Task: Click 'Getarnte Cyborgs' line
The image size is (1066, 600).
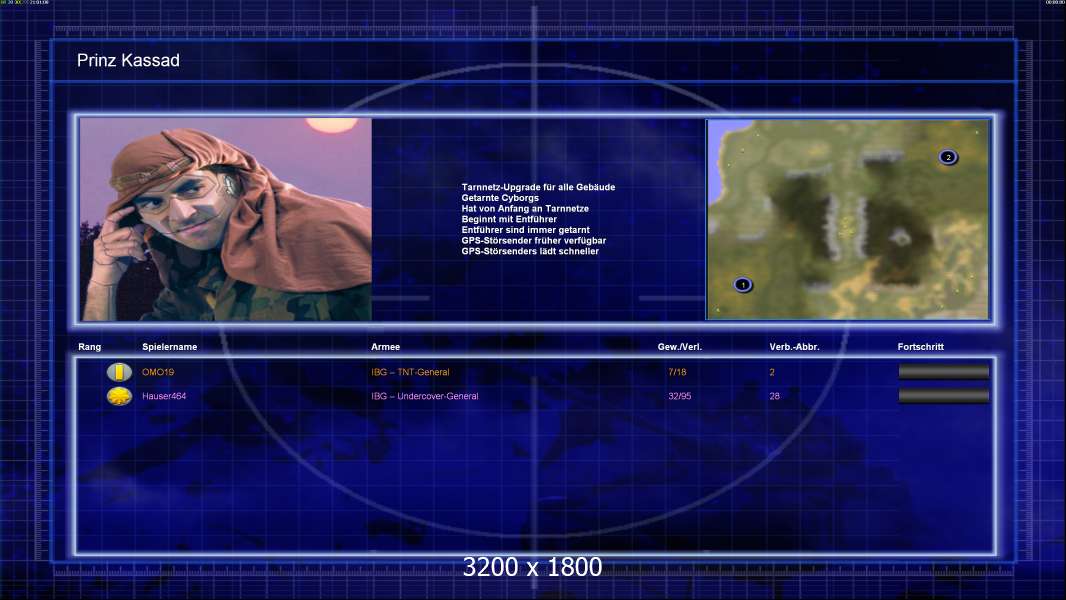Action: coord(500,198)
